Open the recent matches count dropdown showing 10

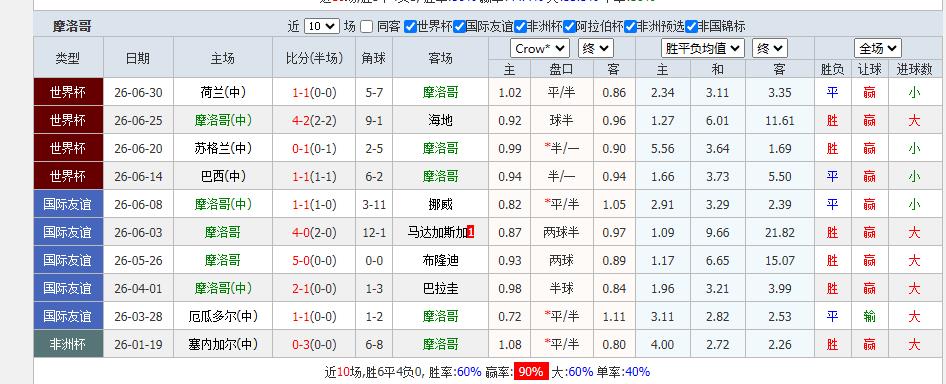322,26
